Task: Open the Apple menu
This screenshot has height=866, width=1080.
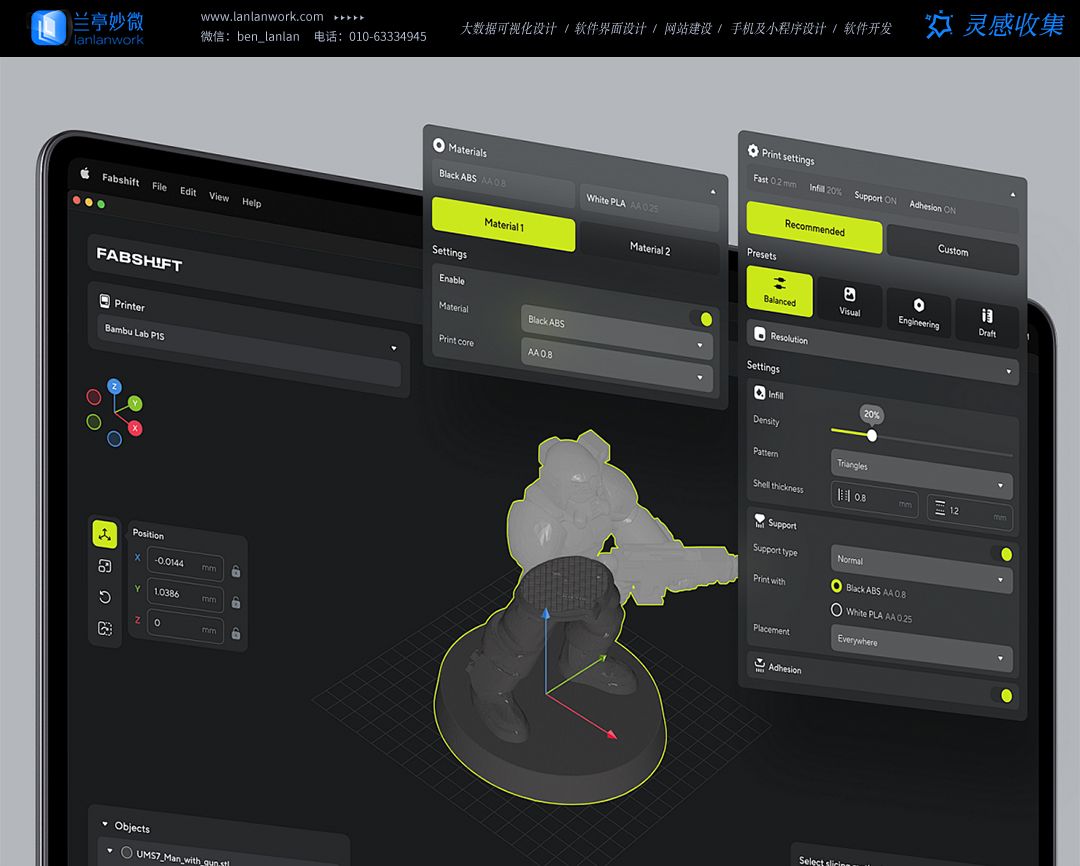Action: click(x=85, y=174)
